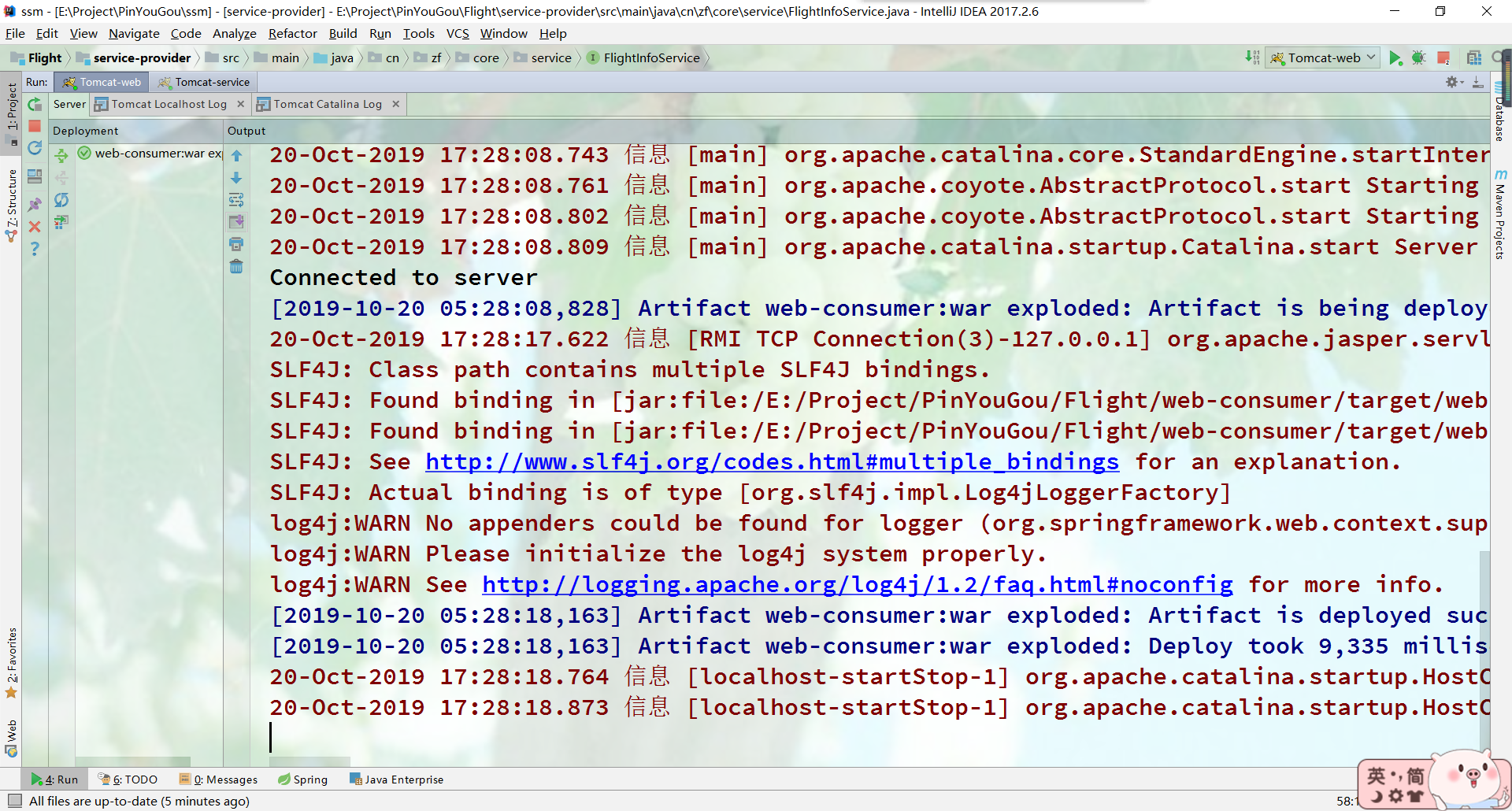Open the slf4j multiple bindings explanation link

[x=770, y=461]
